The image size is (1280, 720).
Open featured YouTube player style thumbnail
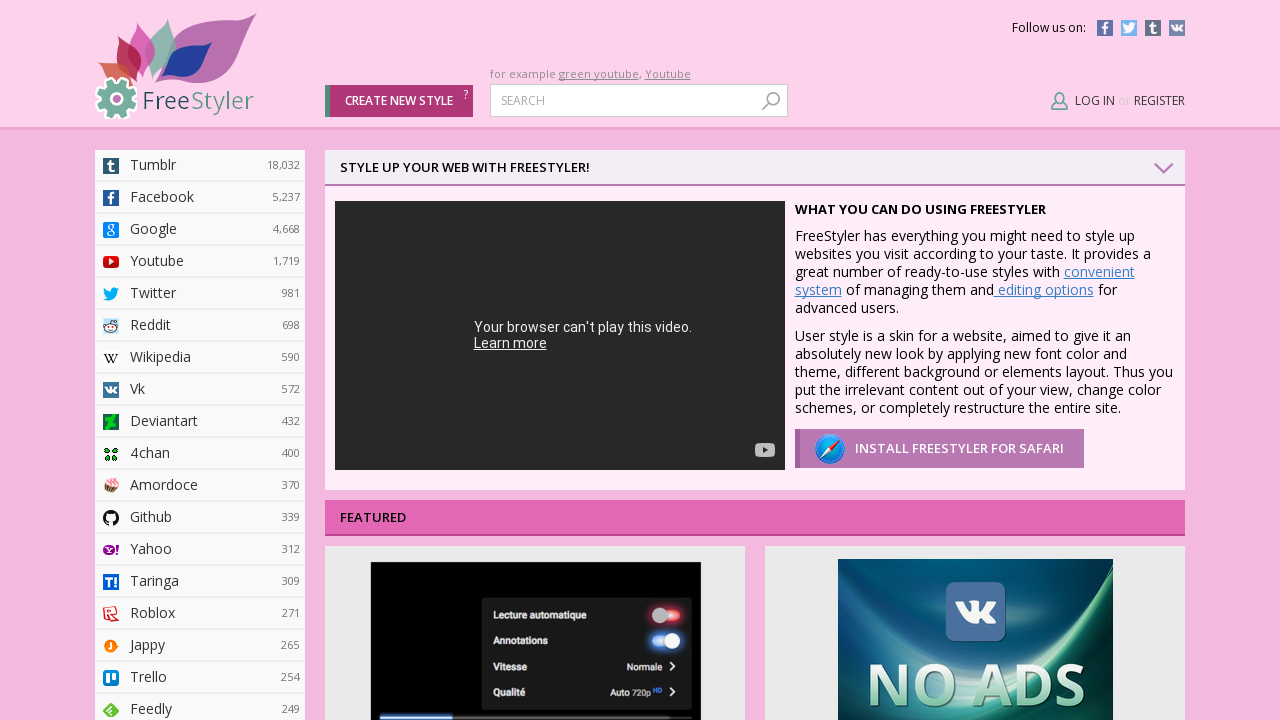(535, 641)
